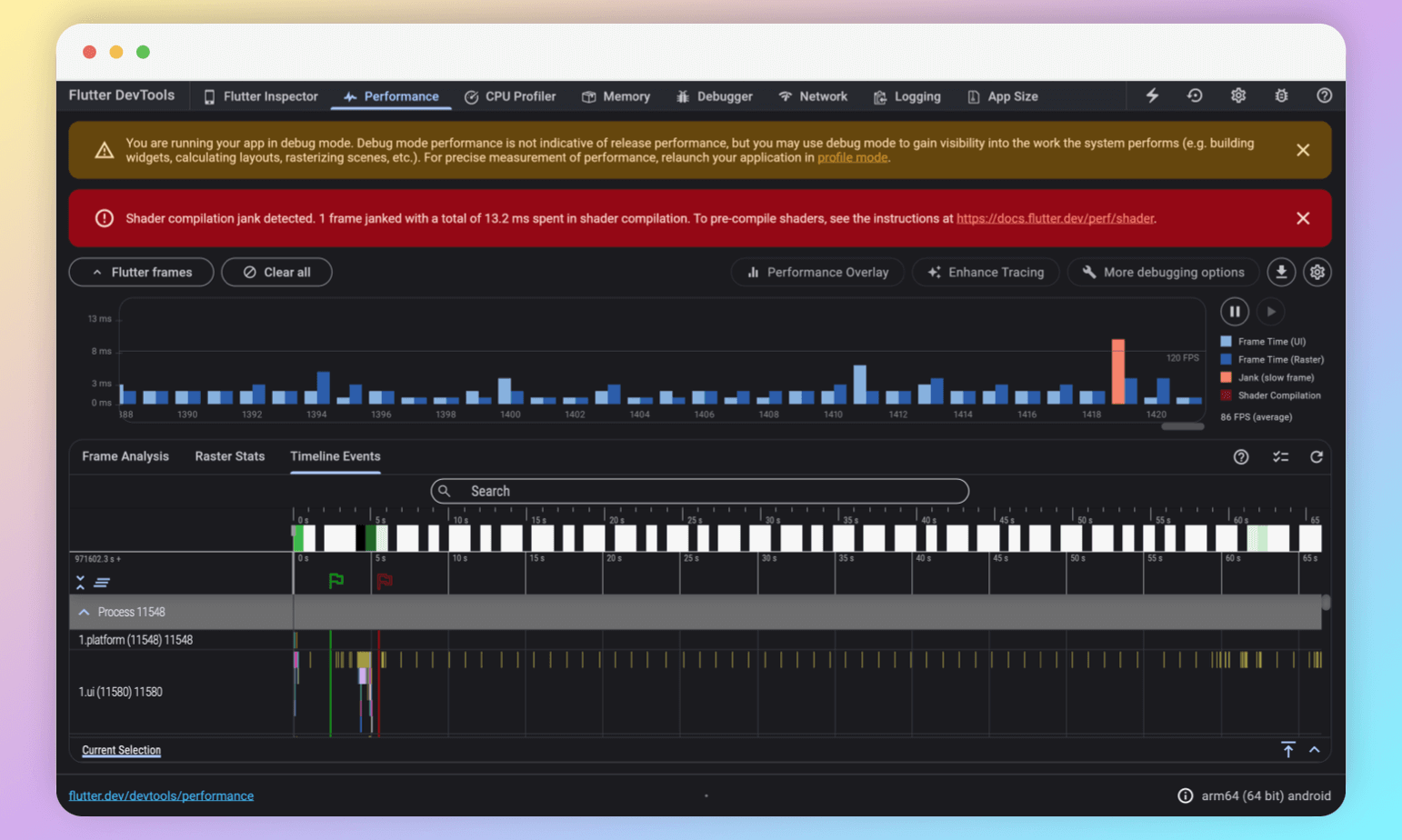This screenshot has width=1402, height=840.
Task: Open the trace categories checklist icon
Action: tap(1280, 457)
